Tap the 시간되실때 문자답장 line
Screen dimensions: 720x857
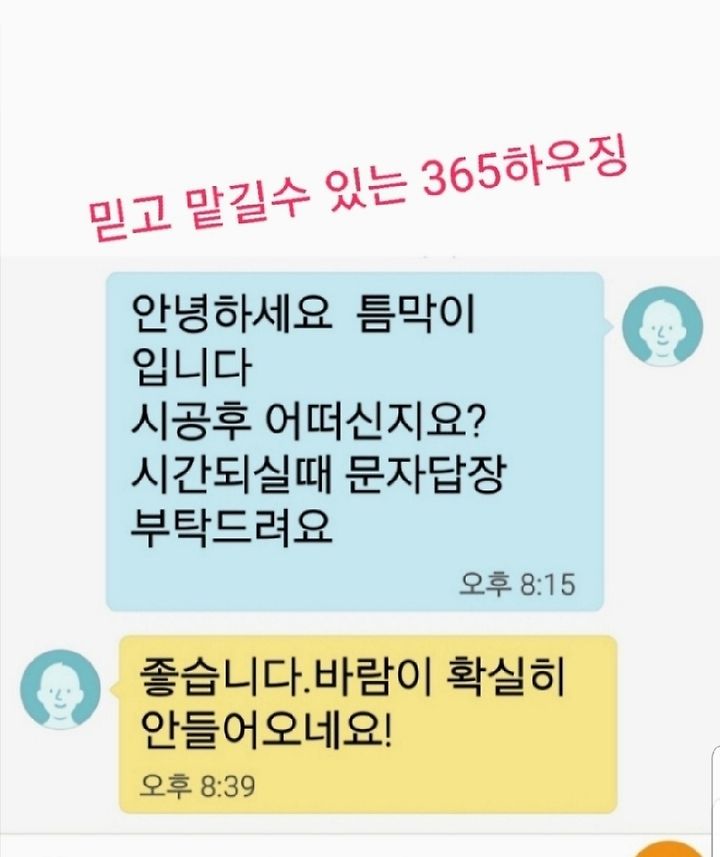[317, 474]
